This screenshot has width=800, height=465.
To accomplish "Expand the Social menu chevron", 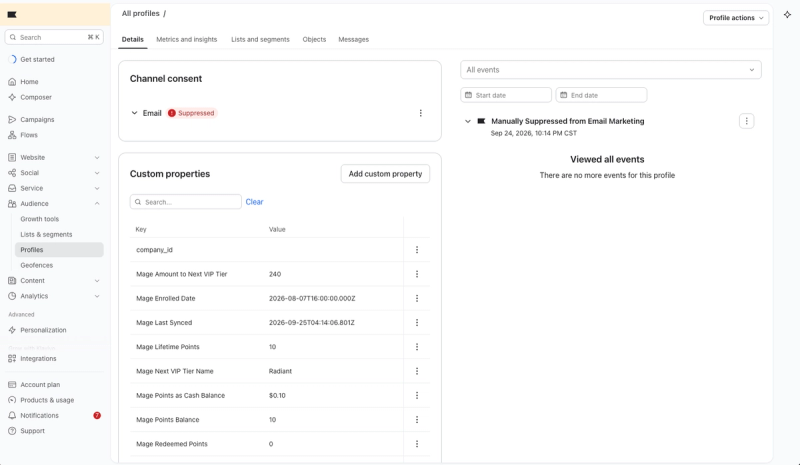I will (97, 173).
